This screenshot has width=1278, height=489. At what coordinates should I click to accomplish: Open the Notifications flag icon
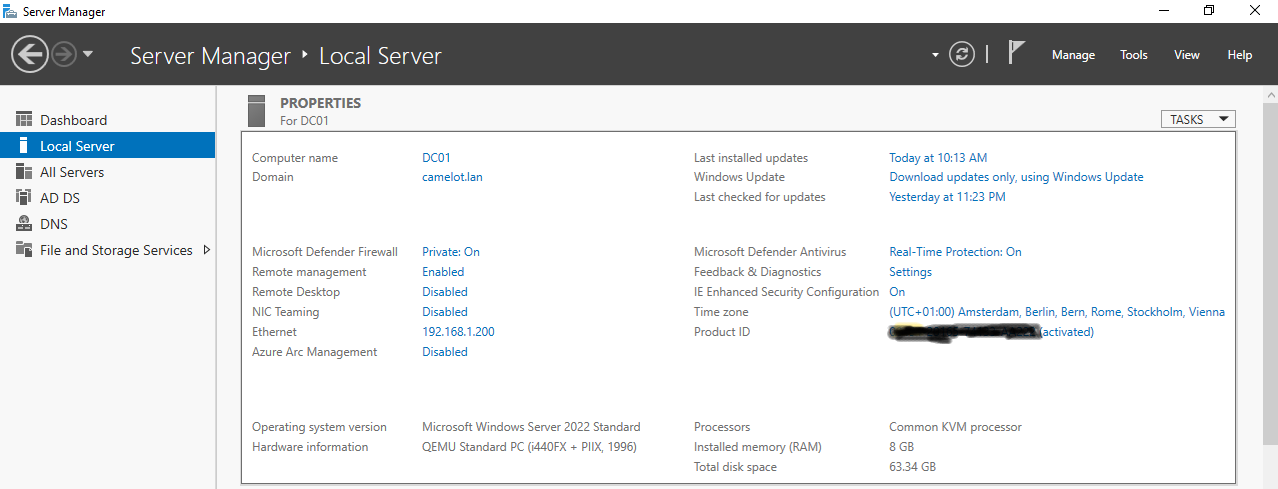1016,53
